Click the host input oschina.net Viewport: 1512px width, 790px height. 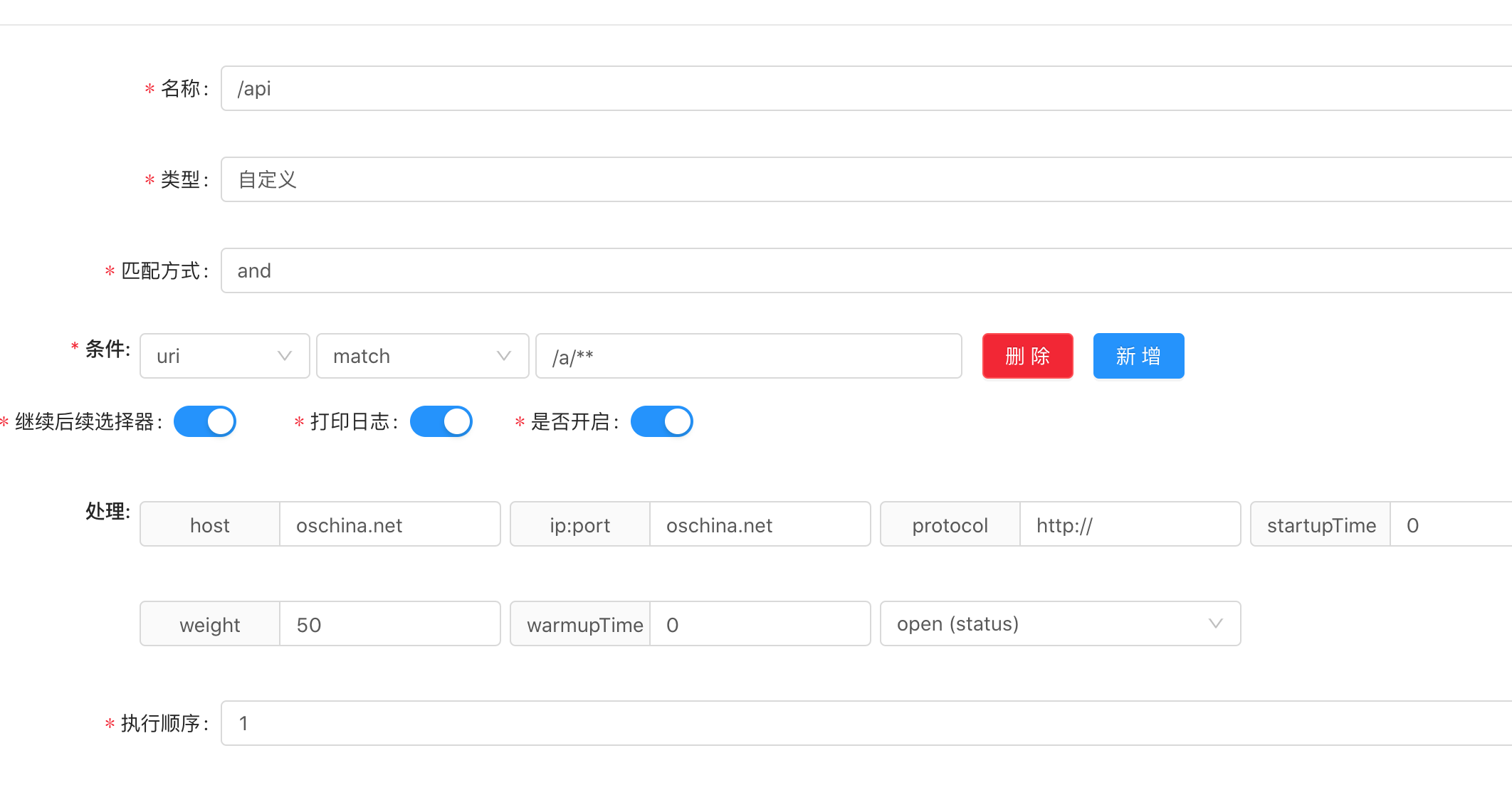pos(389,525)
